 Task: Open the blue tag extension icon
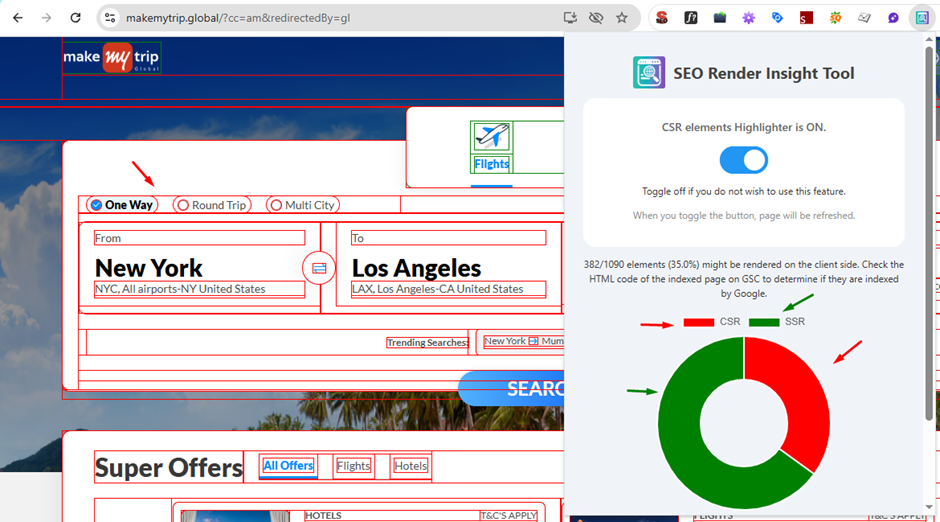[x=778, y=18]
